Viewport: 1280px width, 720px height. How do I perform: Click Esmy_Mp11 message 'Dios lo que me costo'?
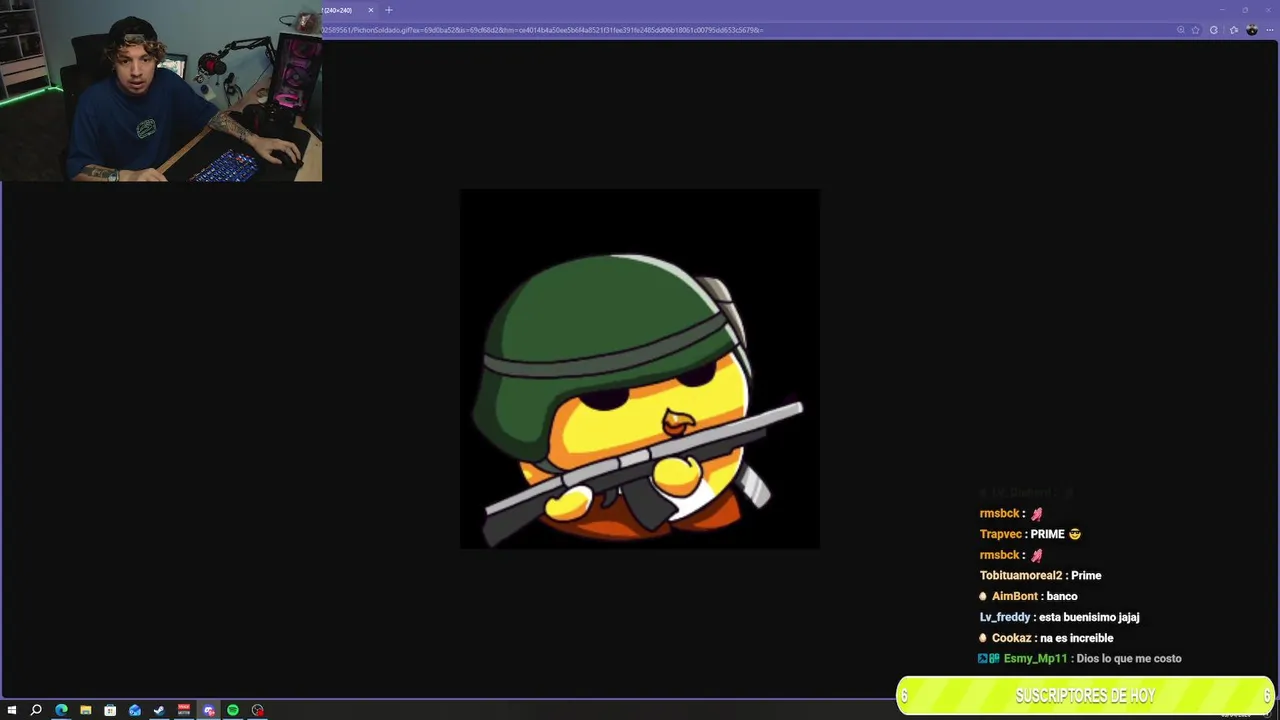pyautogui.click(x=1128, y=658)
